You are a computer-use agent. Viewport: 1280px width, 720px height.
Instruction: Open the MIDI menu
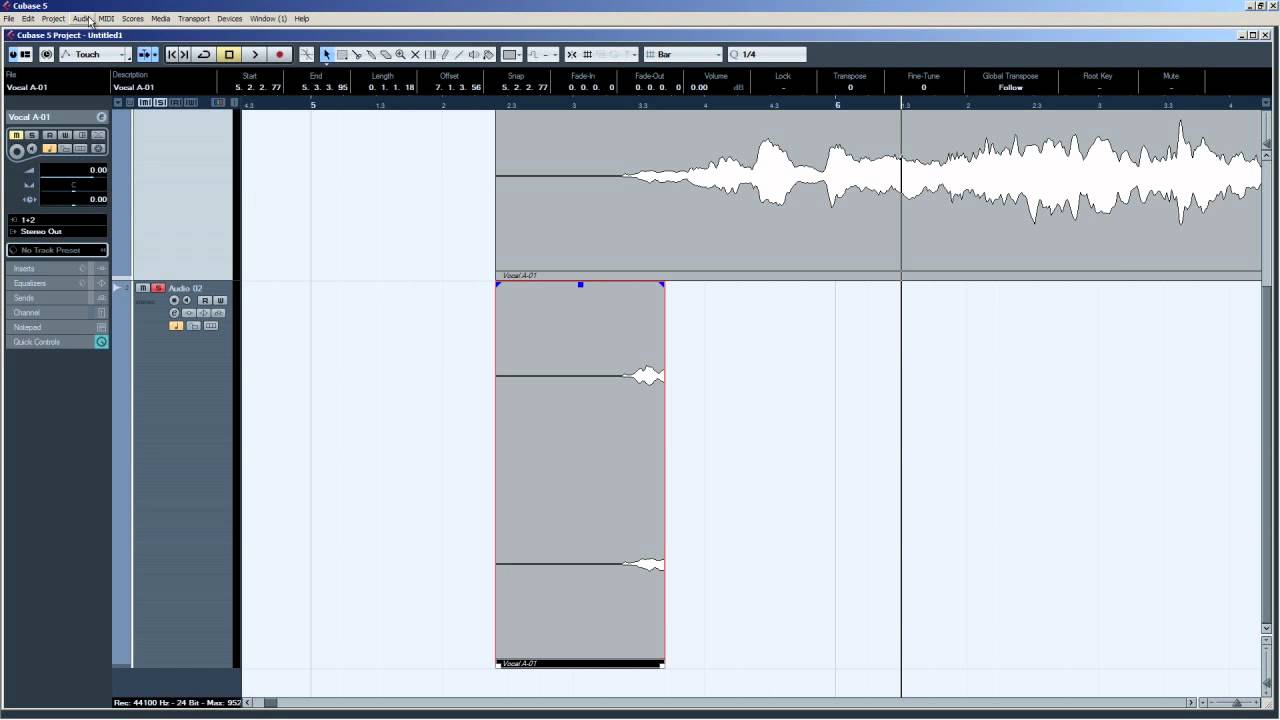(x=106, y=19)
